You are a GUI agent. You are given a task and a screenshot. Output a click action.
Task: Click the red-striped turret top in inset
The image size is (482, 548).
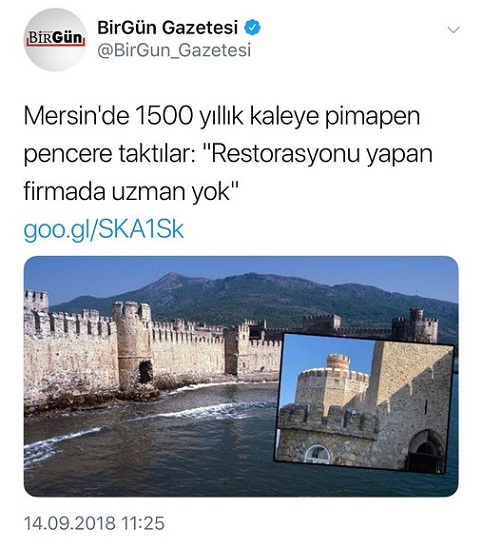338,361
